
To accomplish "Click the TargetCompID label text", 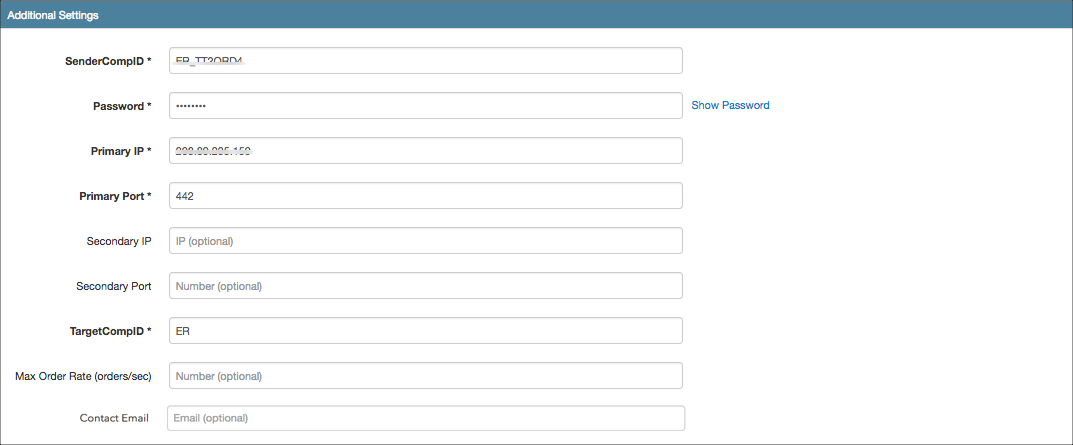I will coord(110,331).
